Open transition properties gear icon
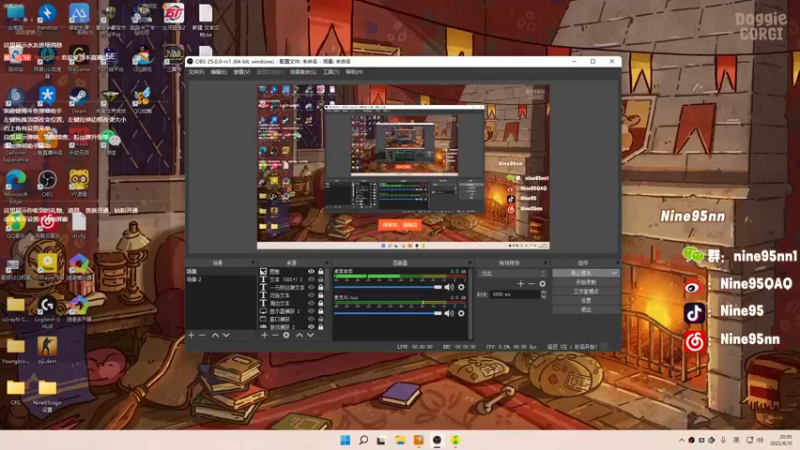The height and width of the screenshot is (450, 800). pos(542,284)
